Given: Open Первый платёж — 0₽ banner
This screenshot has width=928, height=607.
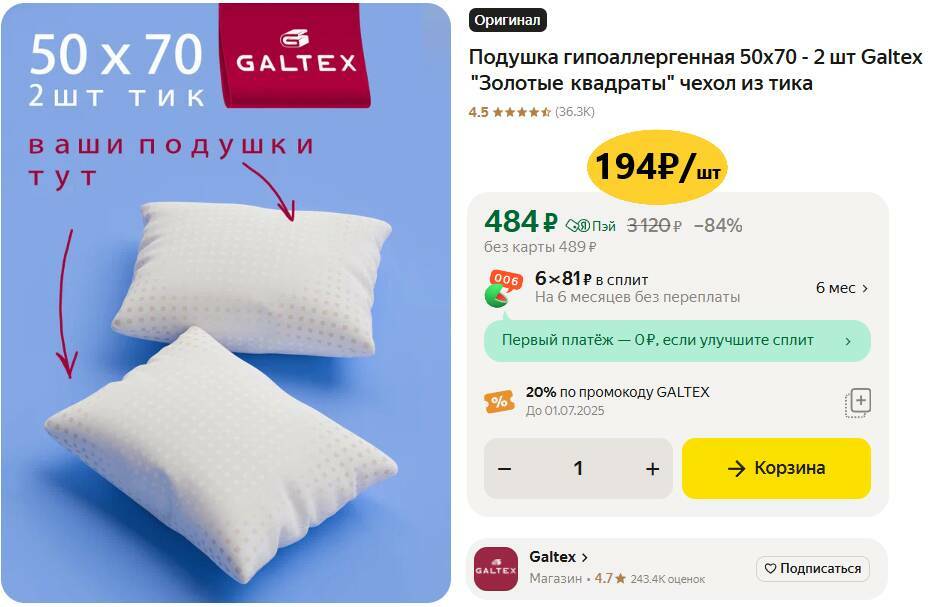Looking at the screenshot, I should [x=677, y=341].
